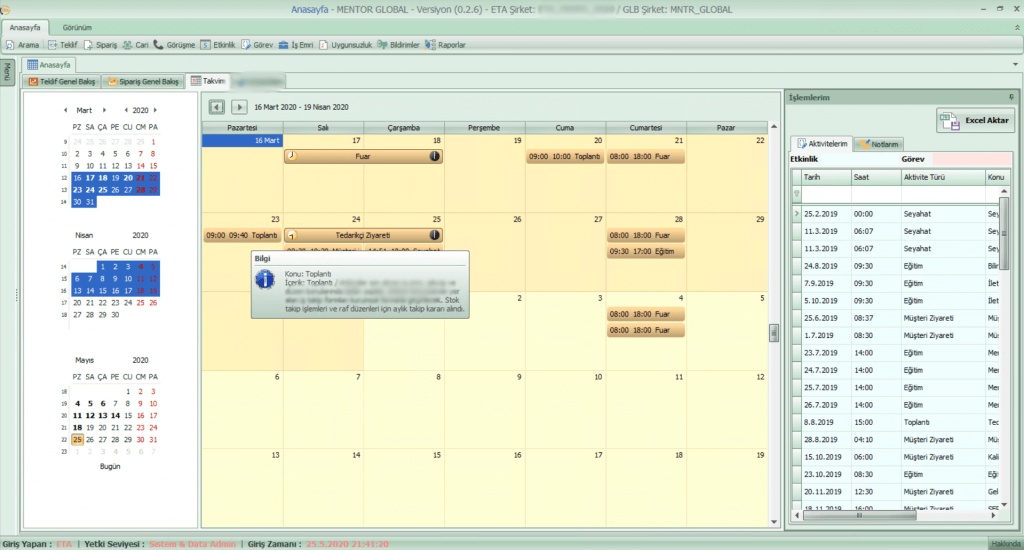
Task: Open the Teklif toolbar item
Action: coord(63,45)
